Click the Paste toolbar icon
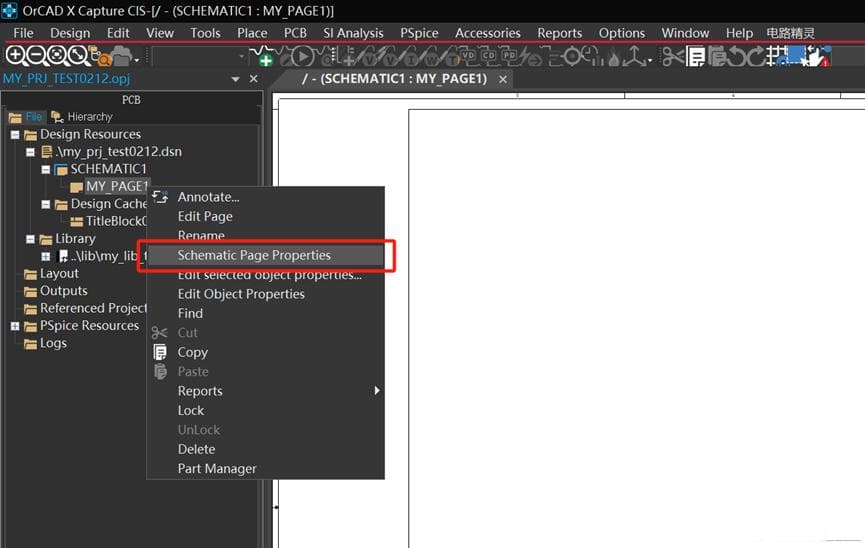 [718, 56]
